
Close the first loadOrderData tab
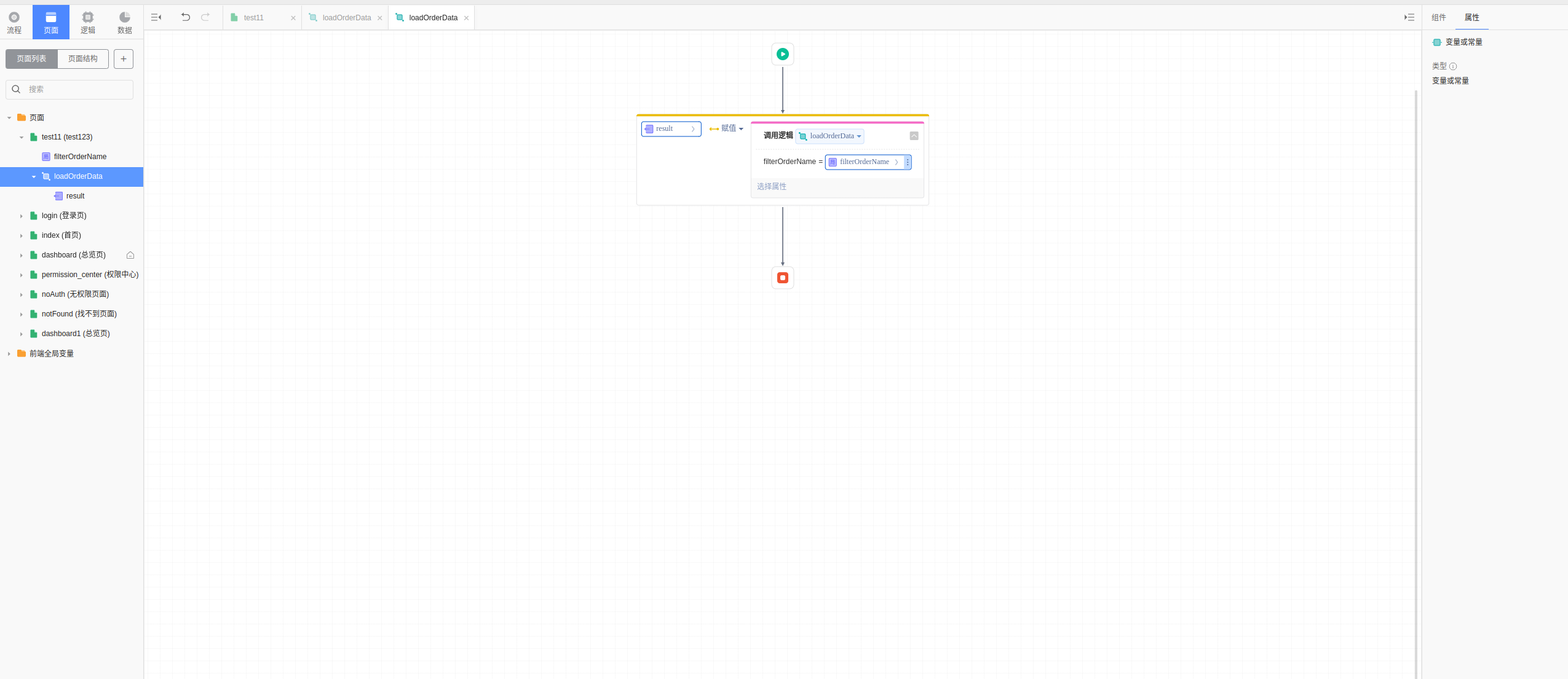(380, 18)
